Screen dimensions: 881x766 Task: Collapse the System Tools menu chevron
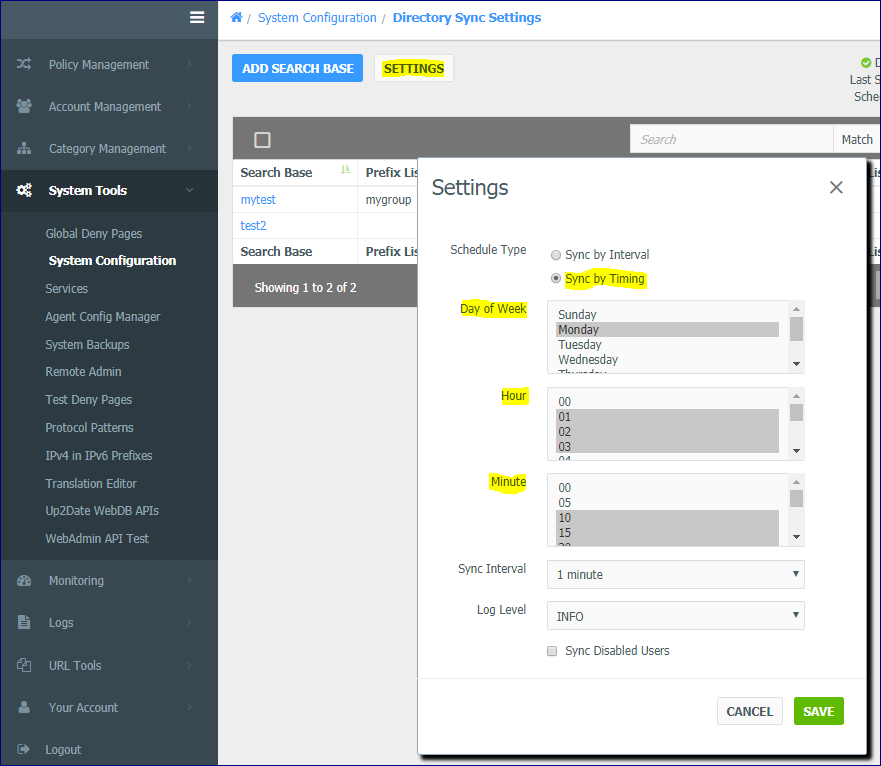189,190
